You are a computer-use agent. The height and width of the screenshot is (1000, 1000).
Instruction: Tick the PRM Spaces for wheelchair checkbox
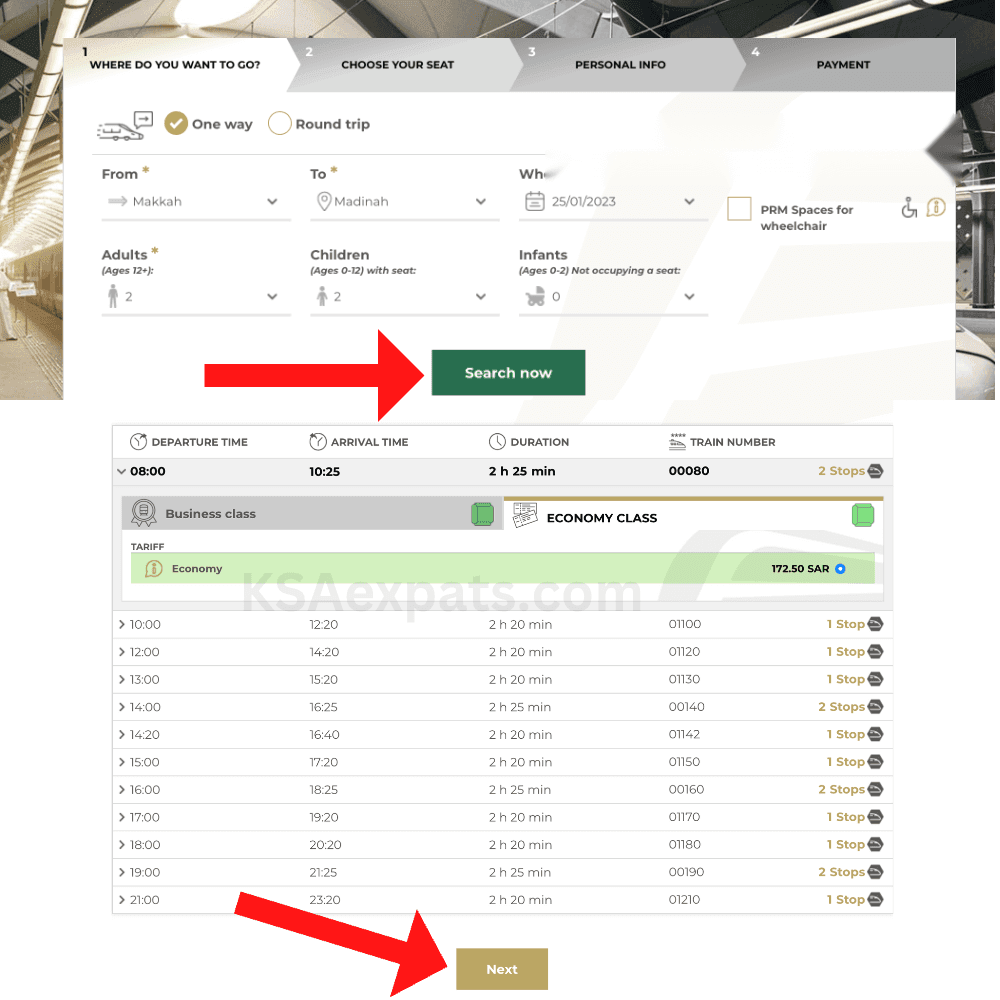[739, 209]
